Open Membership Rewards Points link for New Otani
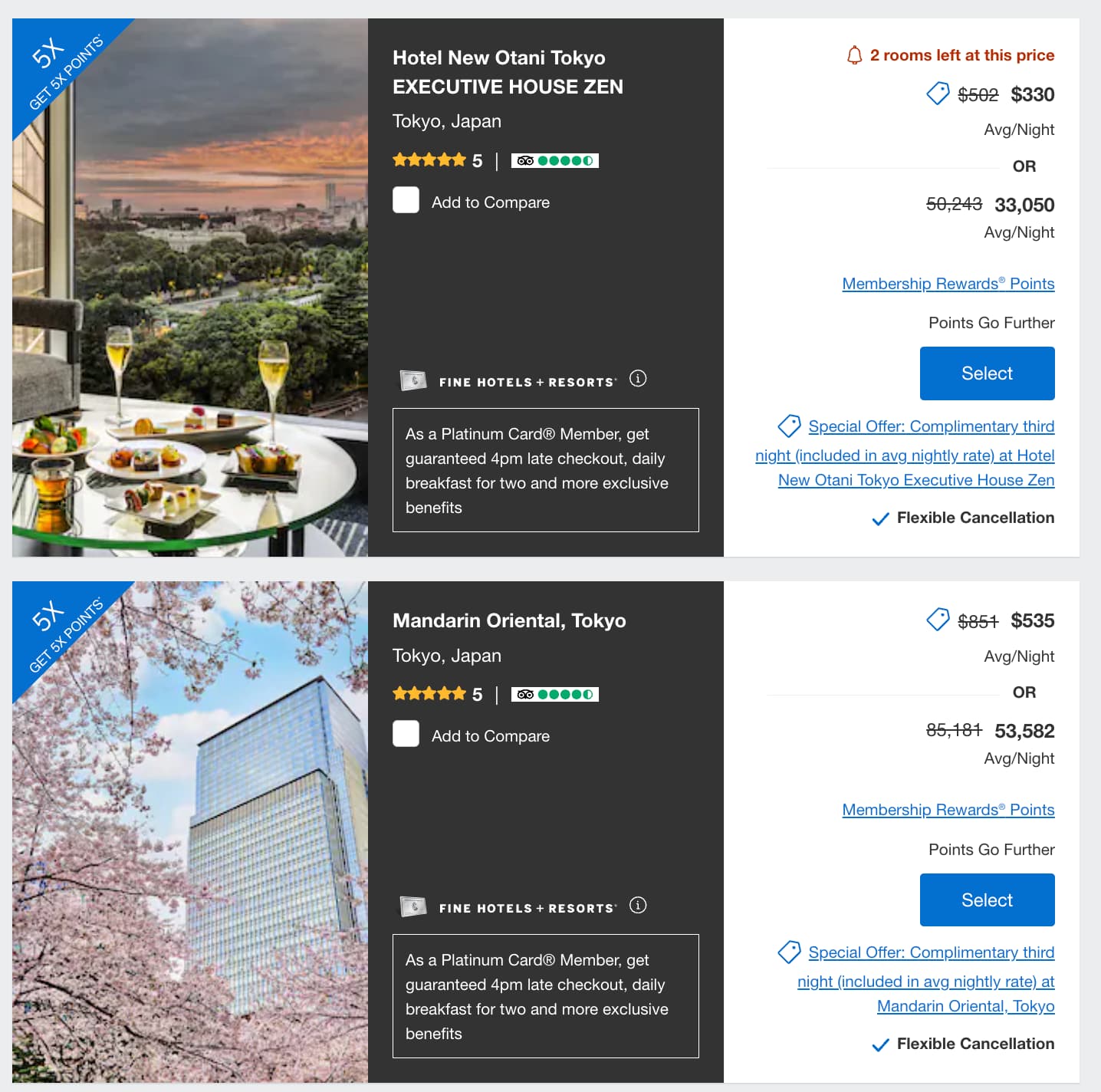Screen dimensions: 1101x1092 pyautogui.click(x=948, y=284)
